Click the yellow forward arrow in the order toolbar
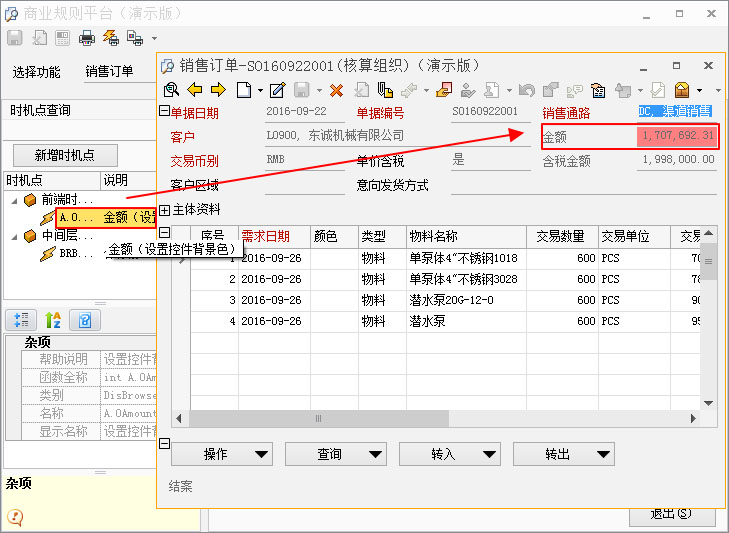 pos(218,90)
